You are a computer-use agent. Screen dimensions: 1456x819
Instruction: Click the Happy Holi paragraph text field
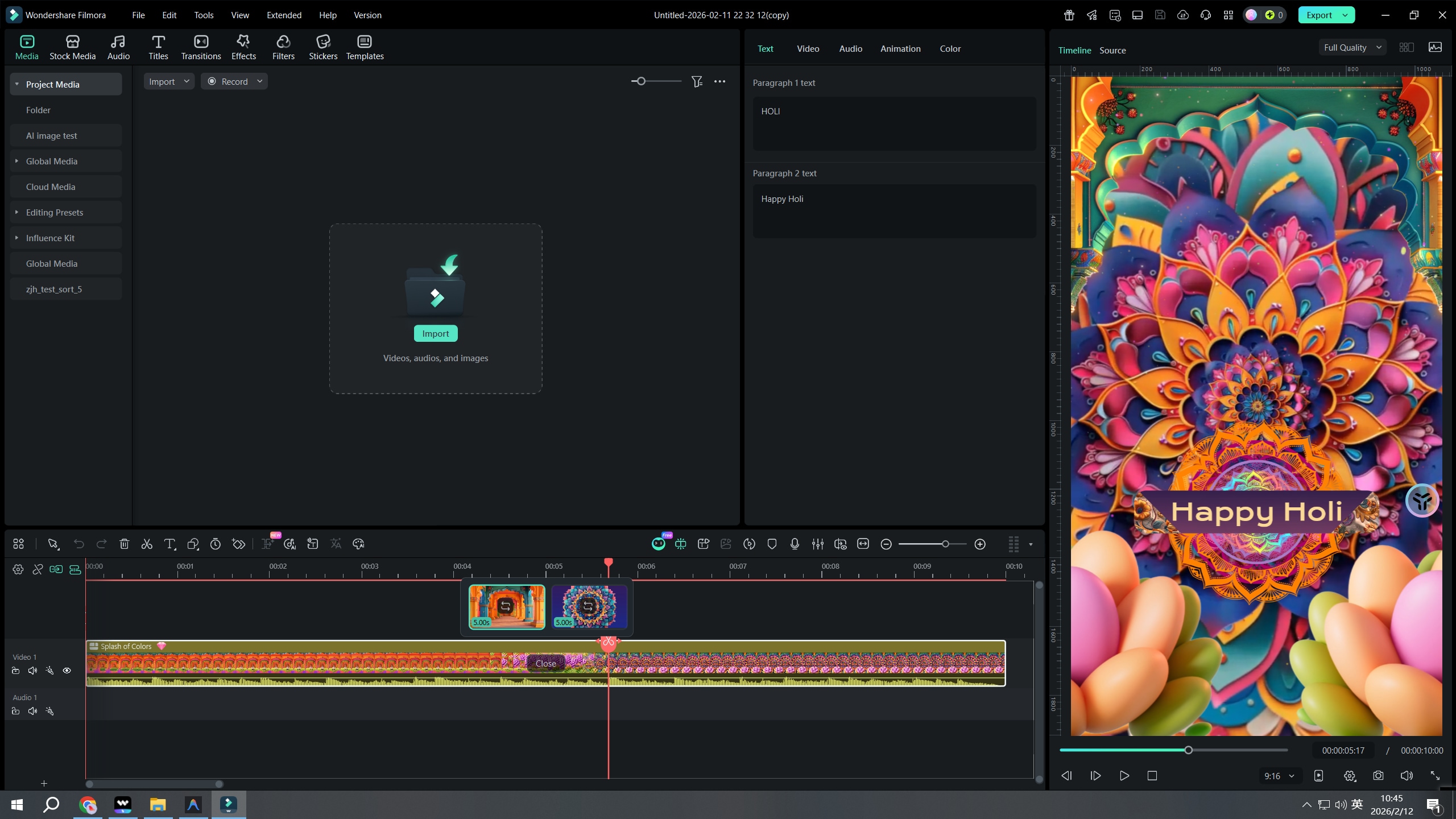894,211
